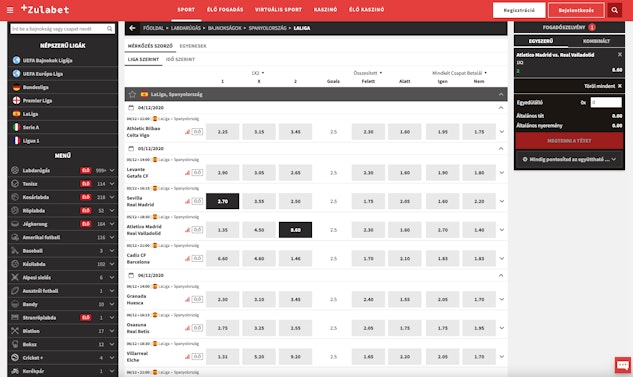Click the Regisztráció button
This screenshot has width=633, height=377.
tap(519, 10)
